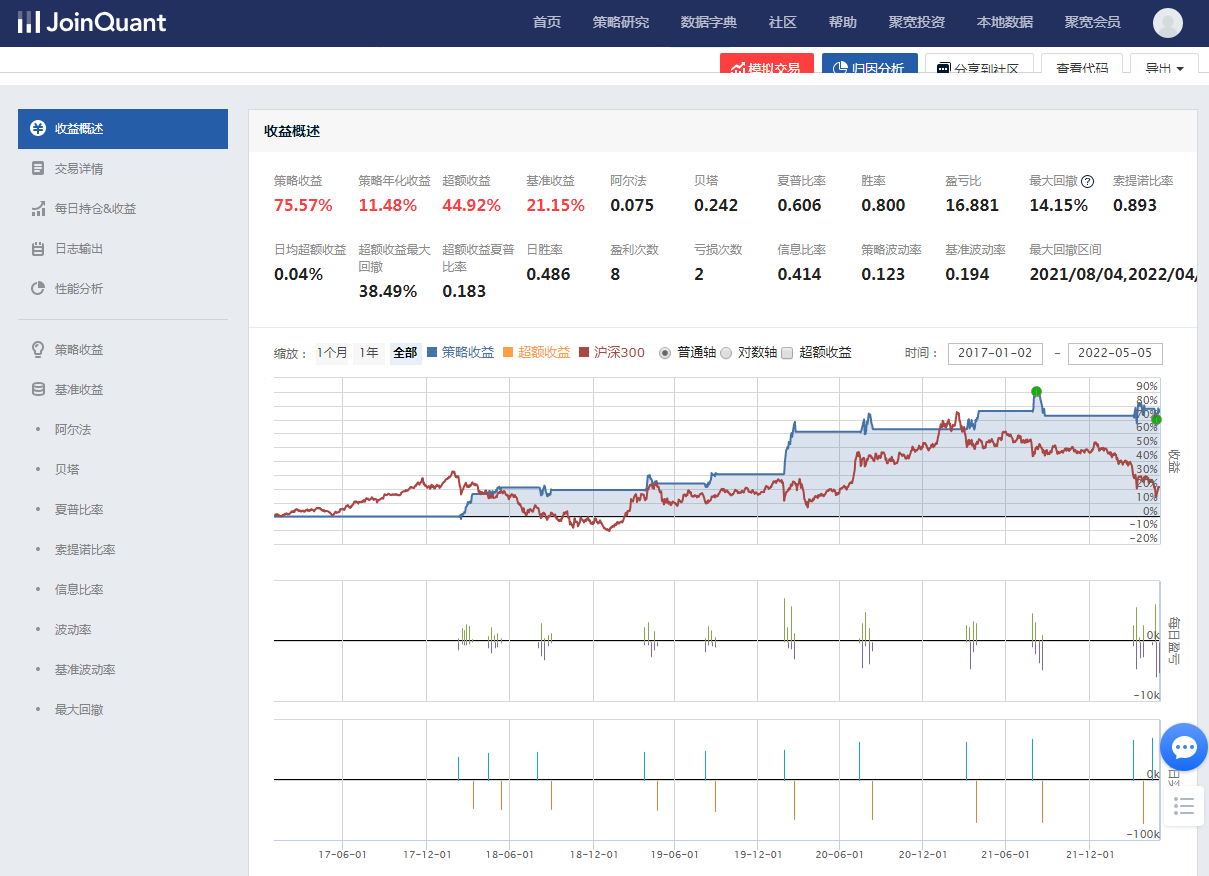Click the 日志输出 sidebar icon
The image size is (1209, 876).
point(38,249)
